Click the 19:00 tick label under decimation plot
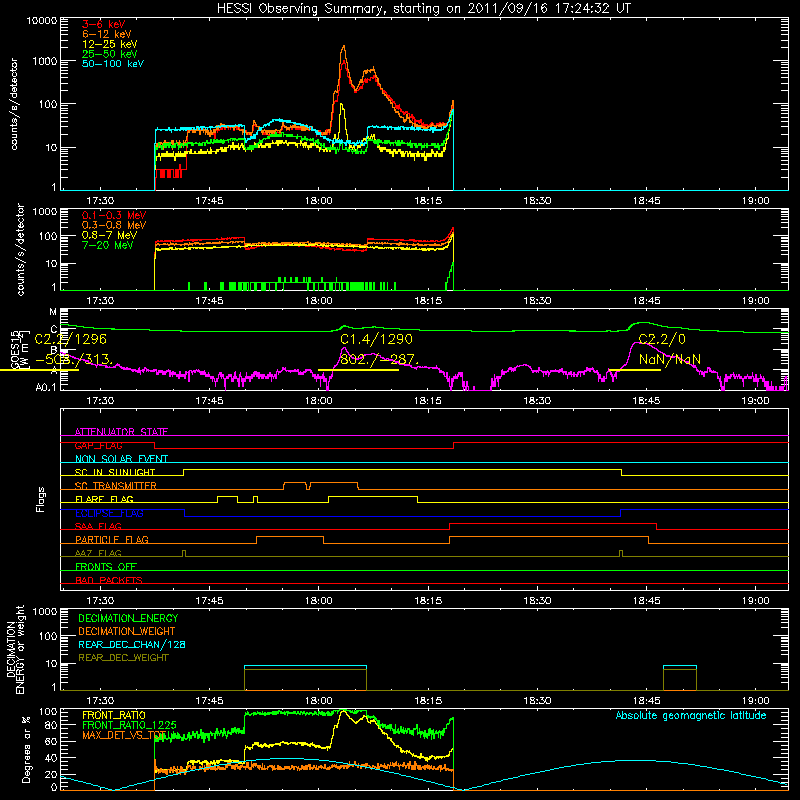Viewport: 800px width, 800px height. (x=756, y=701)
